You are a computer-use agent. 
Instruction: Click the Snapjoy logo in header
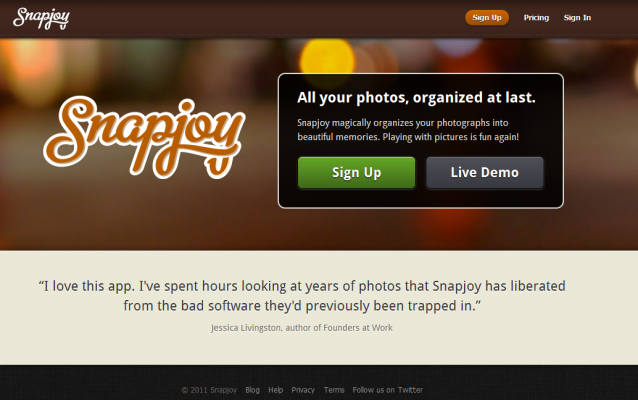point(41,18)
